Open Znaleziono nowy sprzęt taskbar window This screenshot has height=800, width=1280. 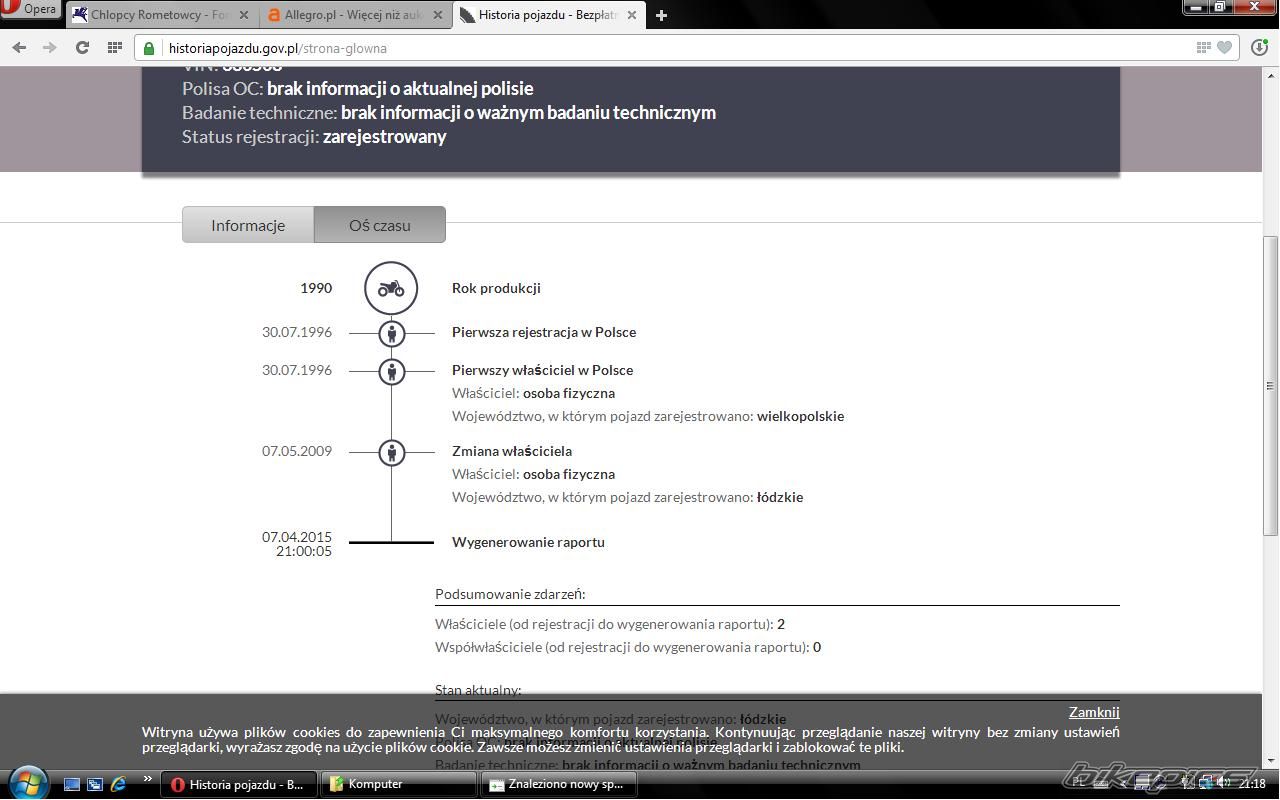click(x=558, y=785)
